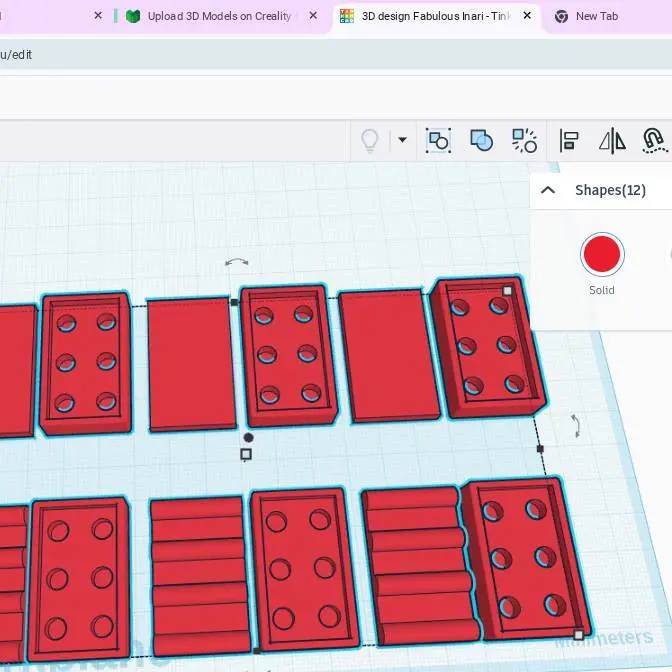The width and height of the screenshot is (672, 672).
Task: Click the Group shapes icon
Action: coord(438,140)
